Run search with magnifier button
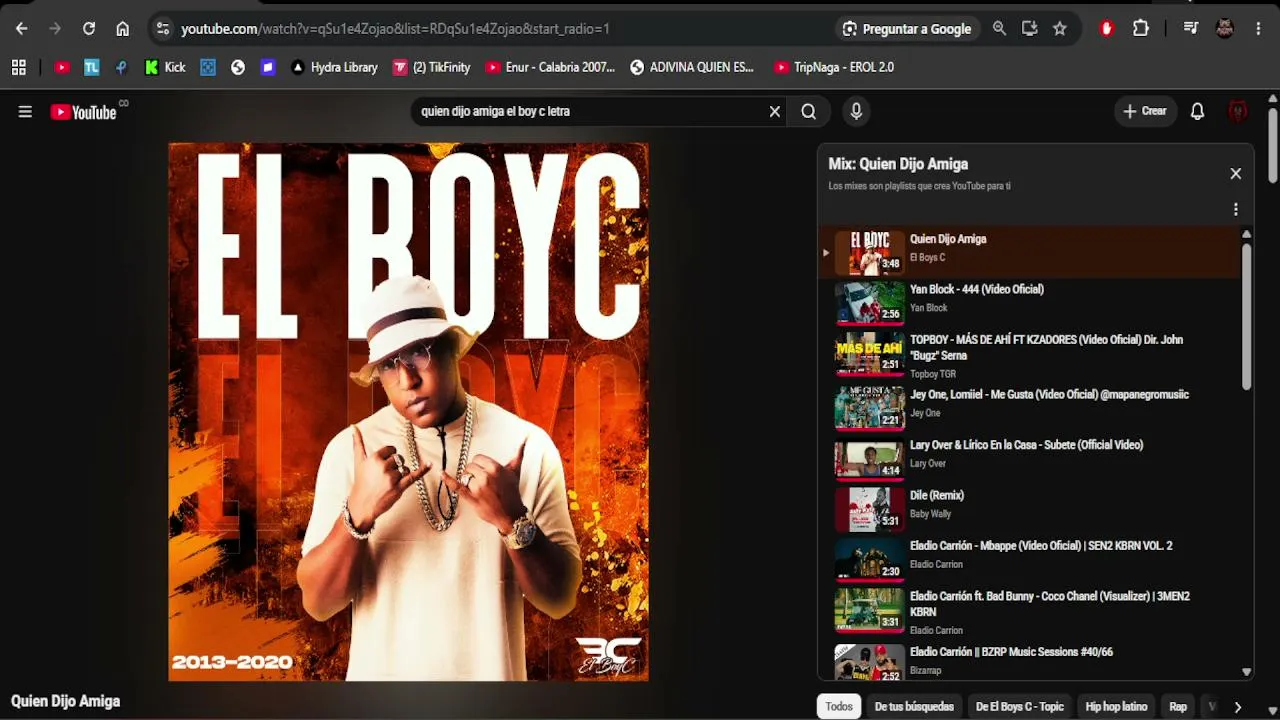 click(809, 112)
